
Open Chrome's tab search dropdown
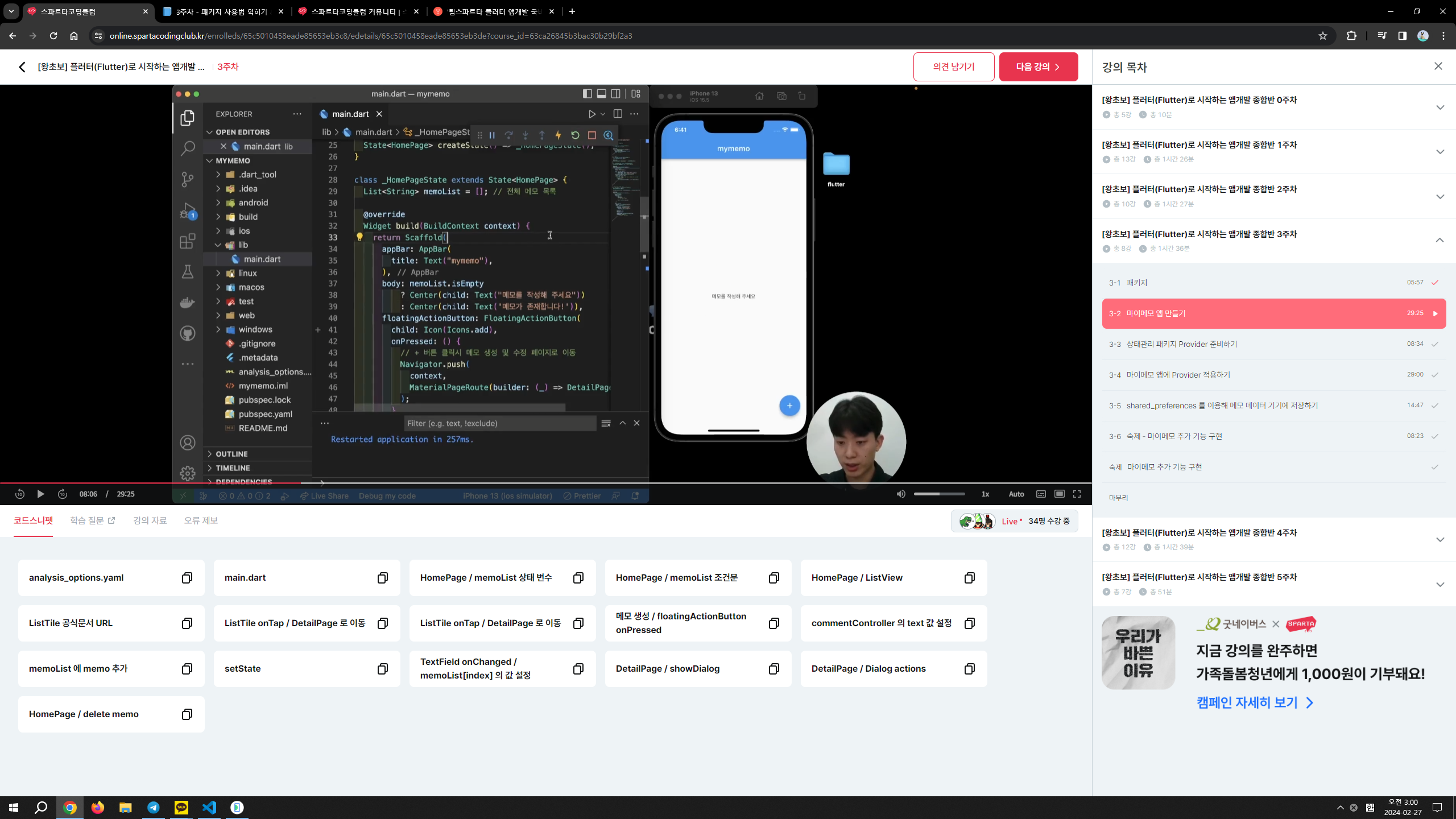(x=11, y=11)
